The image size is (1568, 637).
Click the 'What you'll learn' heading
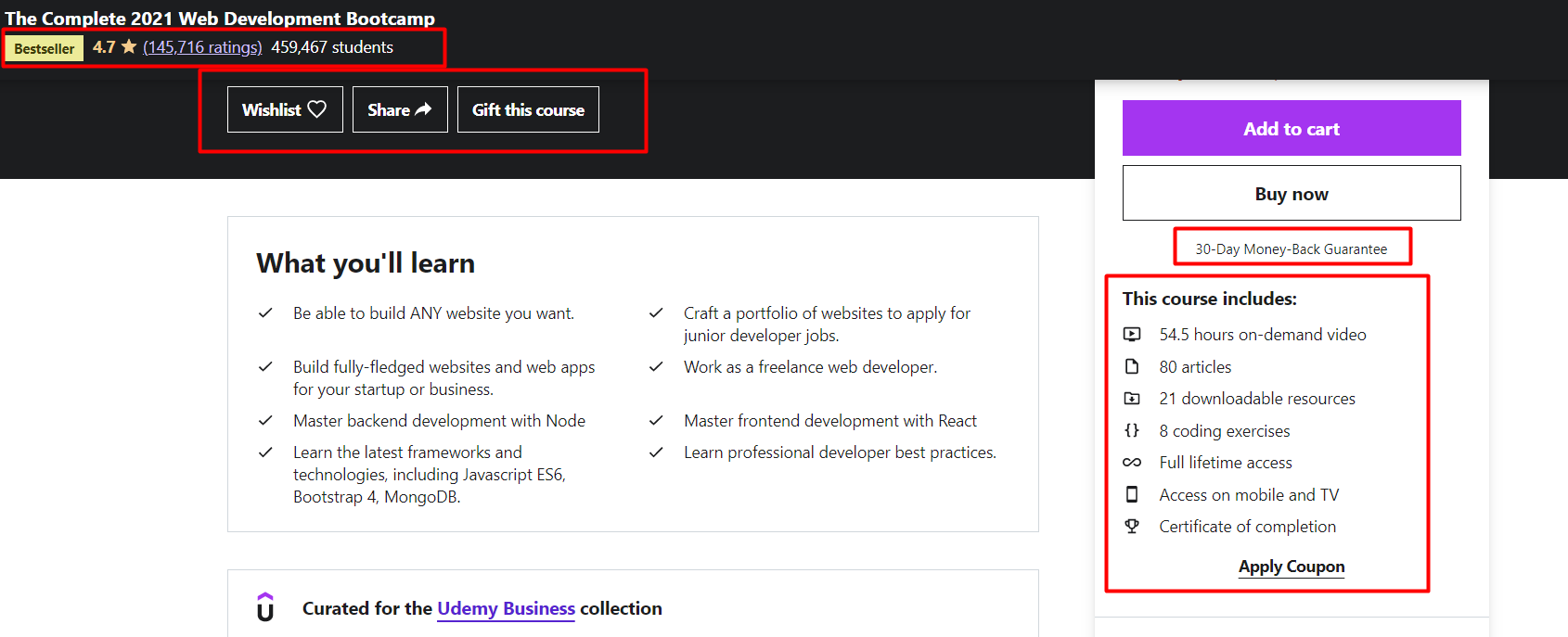point(366,263)
